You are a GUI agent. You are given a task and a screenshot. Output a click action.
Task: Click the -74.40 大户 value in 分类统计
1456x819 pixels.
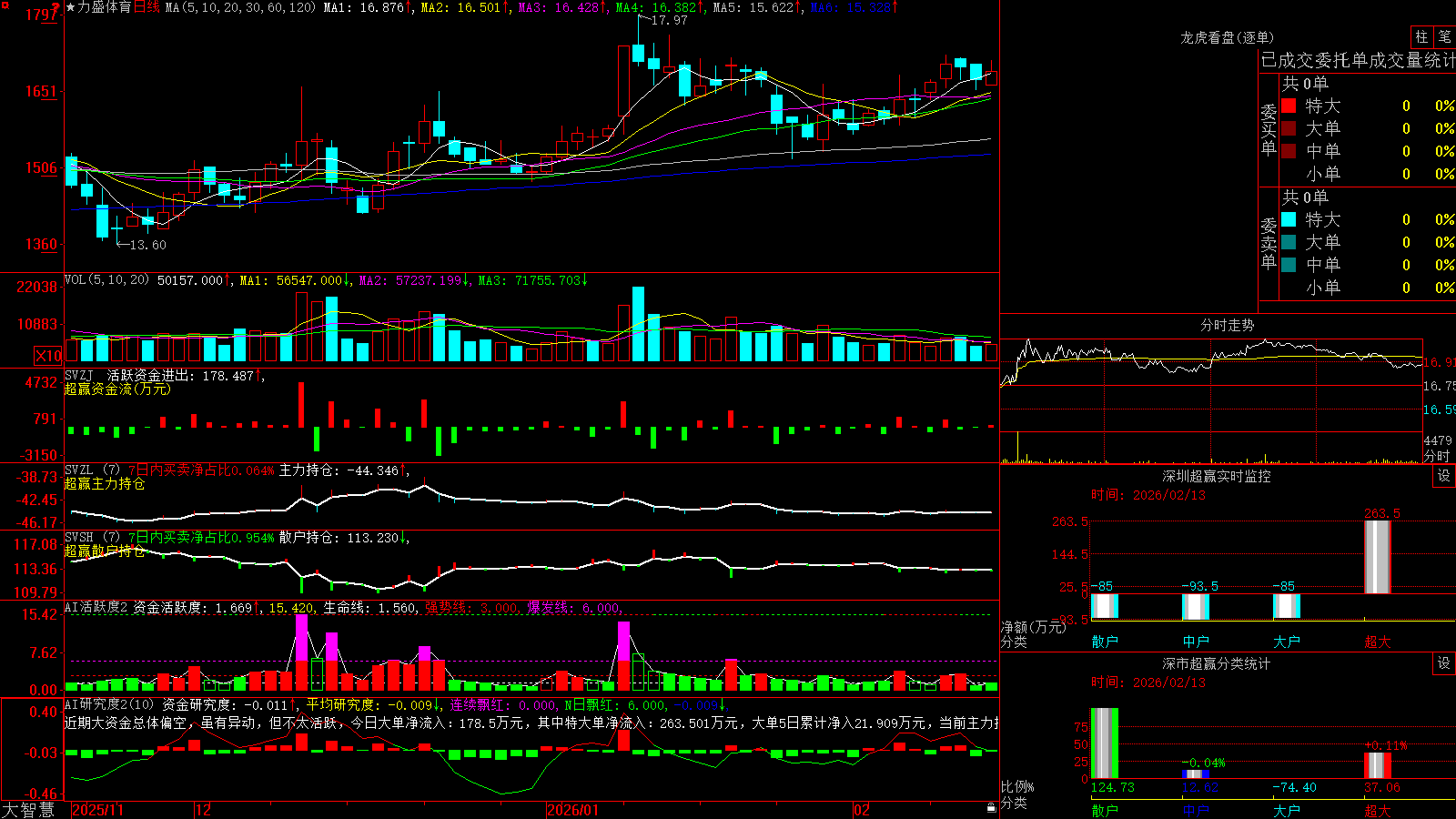point(1294,787)
